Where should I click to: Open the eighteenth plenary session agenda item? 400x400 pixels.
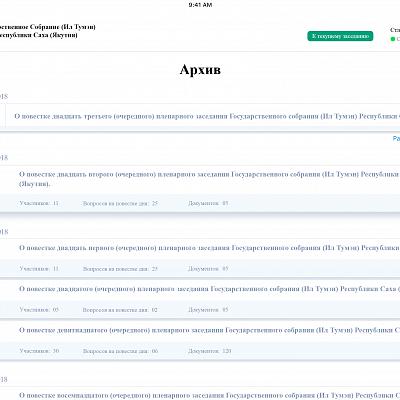pos(209,395)
